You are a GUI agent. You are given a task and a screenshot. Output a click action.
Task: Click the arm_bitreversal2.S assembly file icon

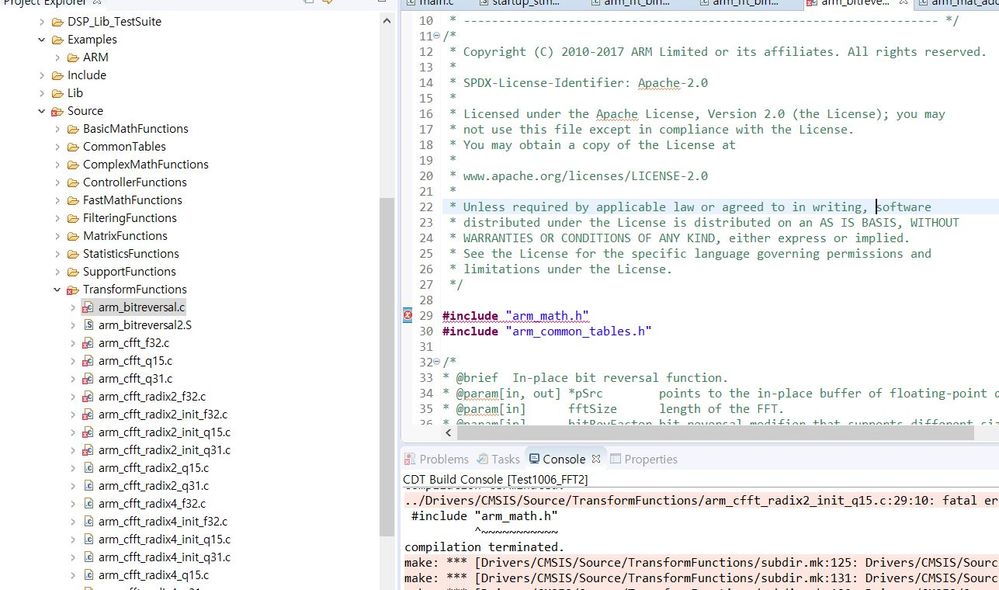point(89,325)
